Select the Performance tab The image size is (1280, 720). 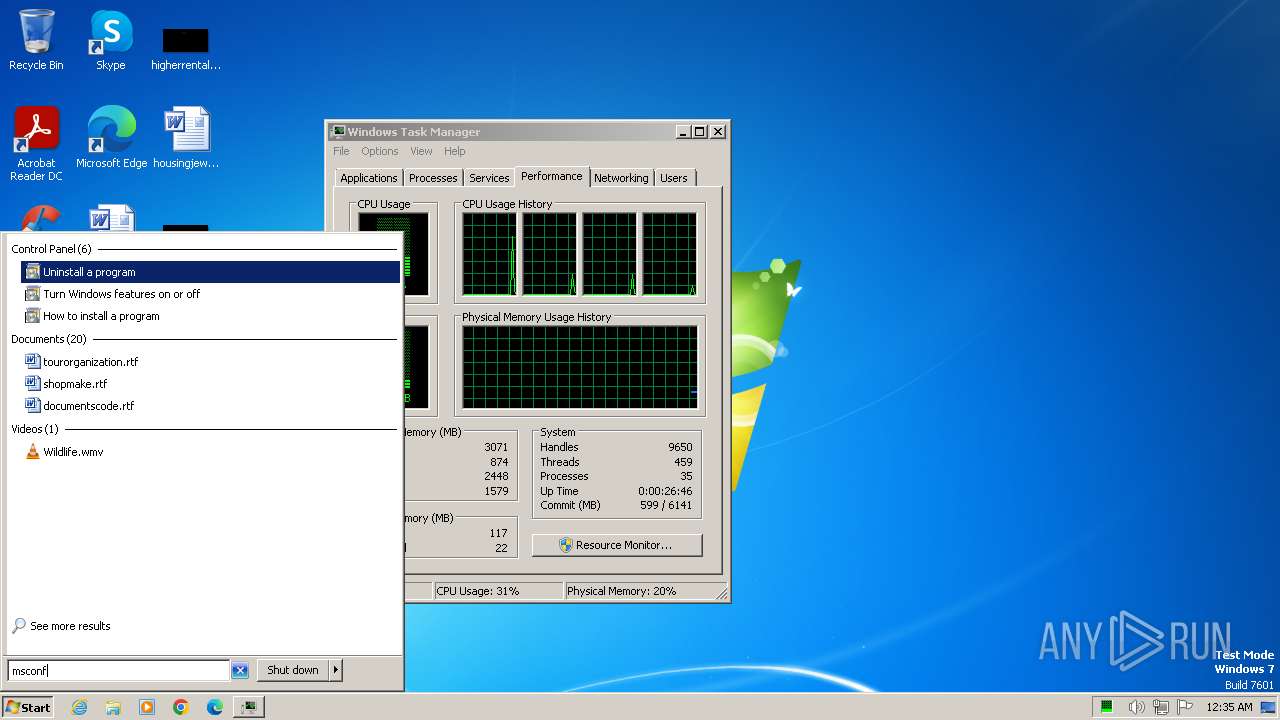click(x=552, y=176)
